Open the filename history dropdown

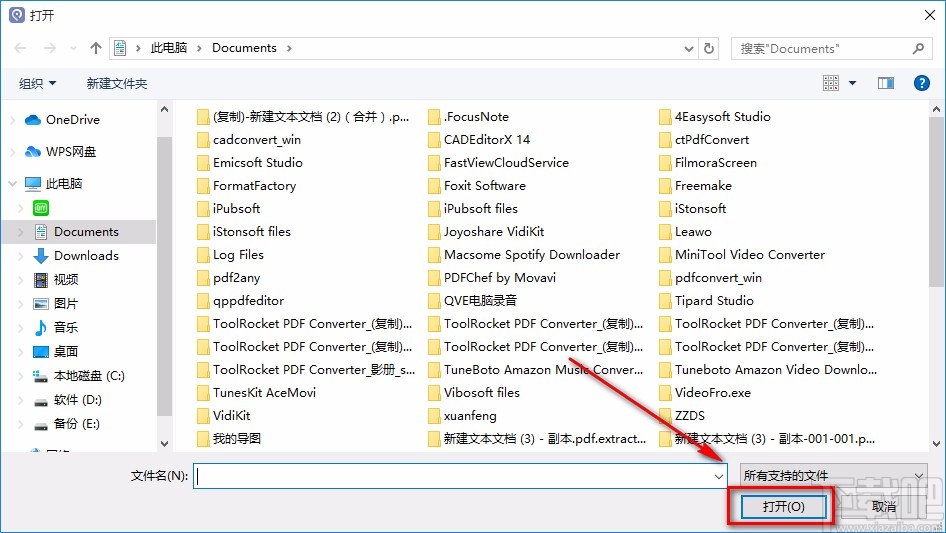[719, 476]
